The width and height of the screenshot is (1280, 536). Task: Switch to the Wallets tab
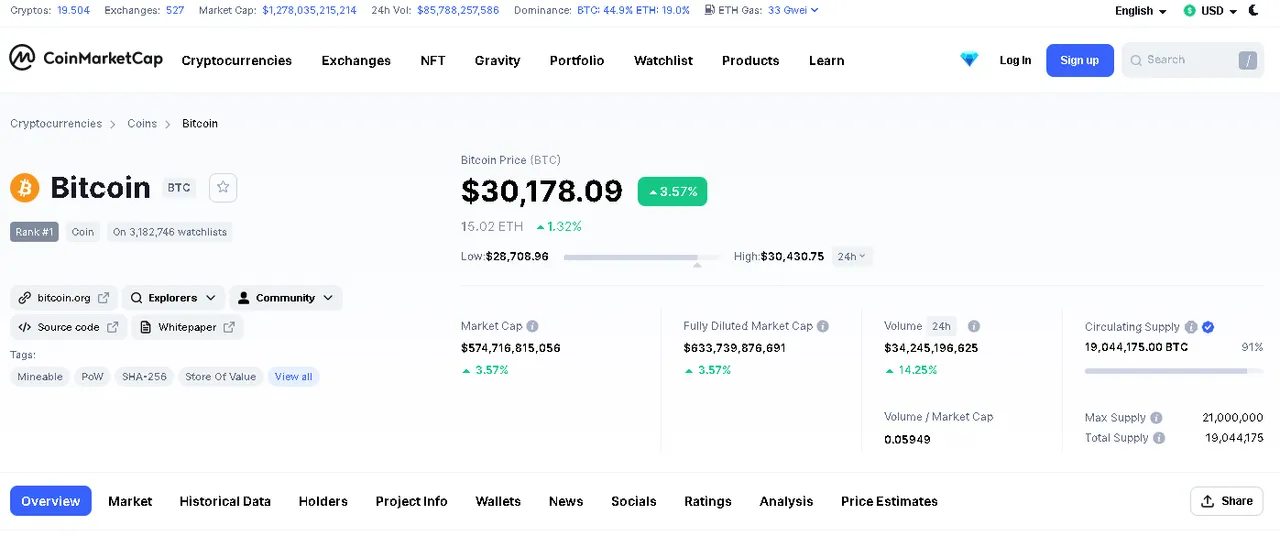point(498,501)
